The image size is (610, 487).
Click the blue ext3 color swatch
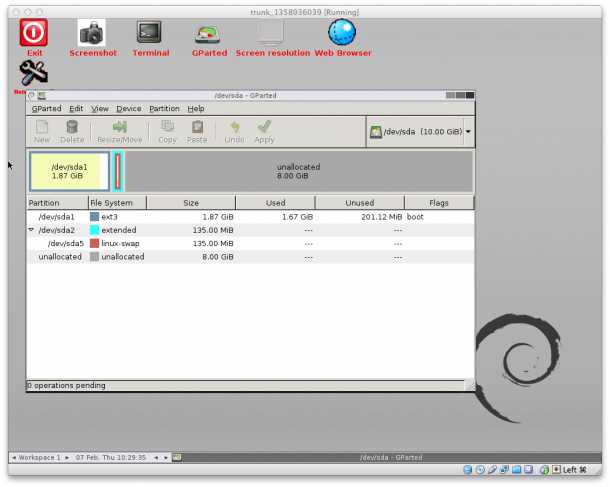coord(94,217)
